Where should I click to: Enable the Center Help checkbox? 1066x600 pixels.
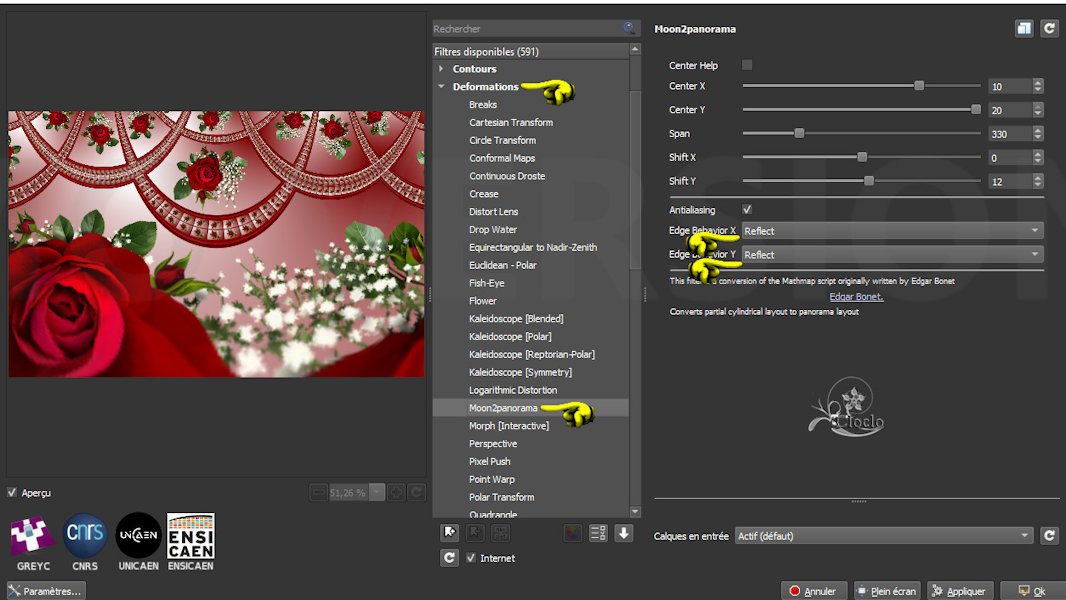(x=747, y=65)
